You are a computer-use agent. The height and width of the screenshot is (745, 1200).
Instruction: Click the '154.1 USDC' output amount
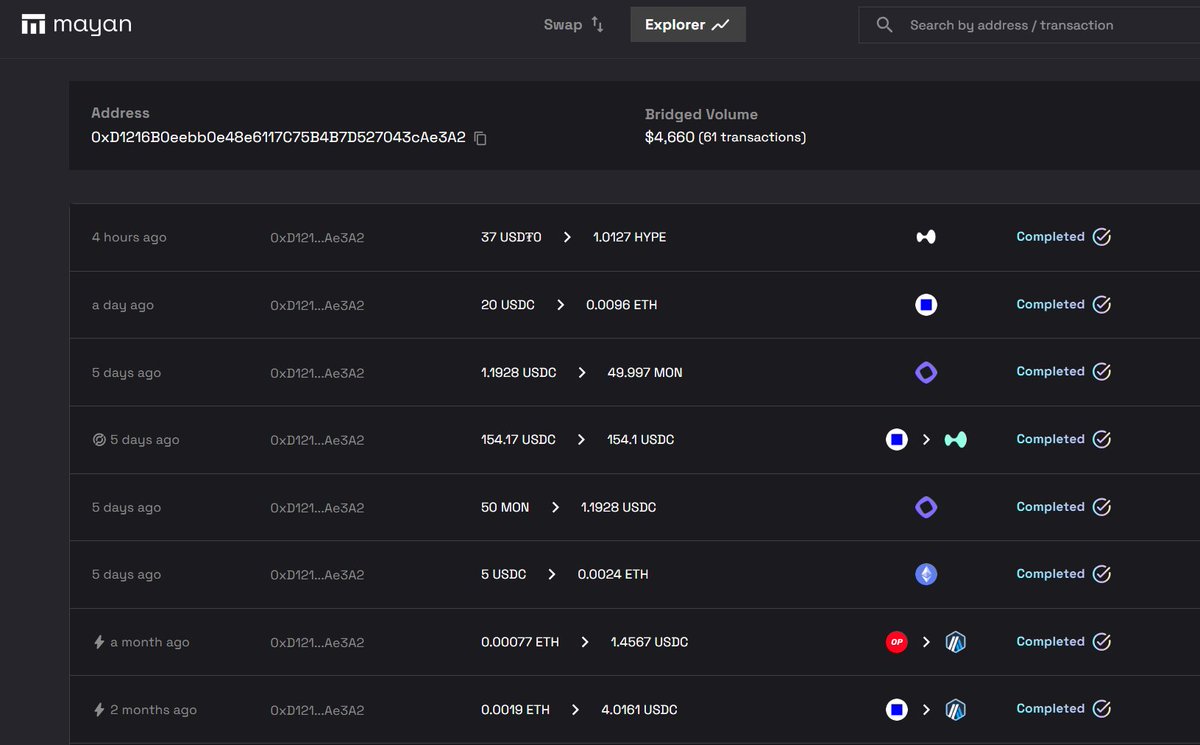pos(640,440)
